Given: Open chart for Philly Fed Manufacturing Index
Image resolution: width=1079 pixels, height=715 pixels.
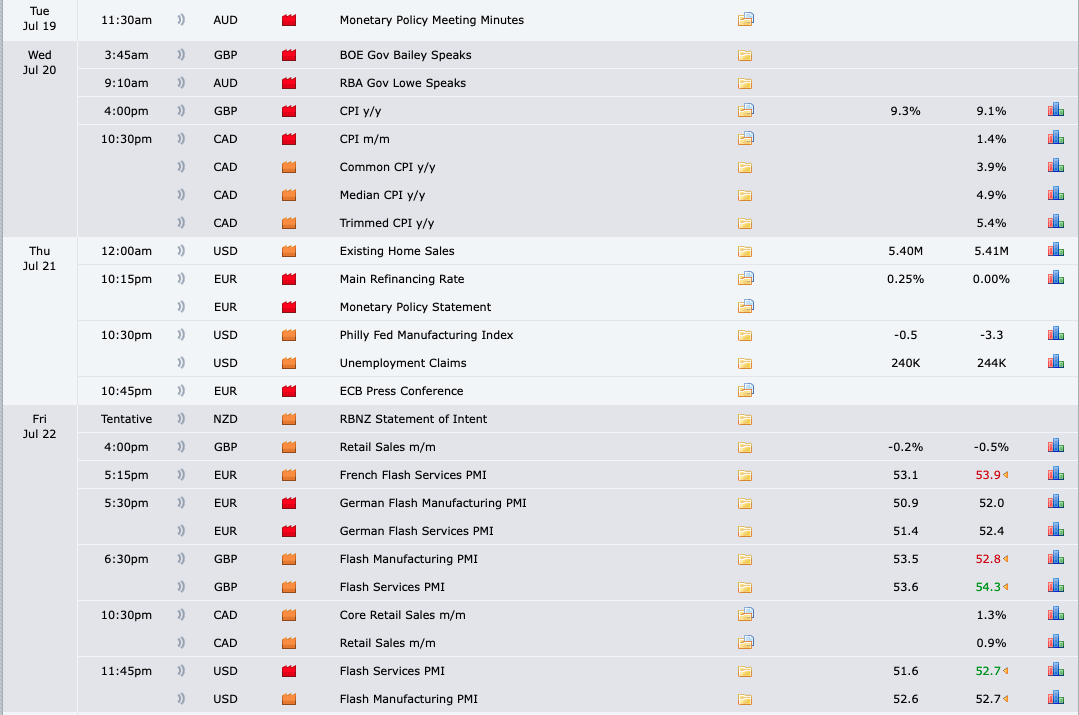Looking at the screenshot, I should coord(1055,335).
